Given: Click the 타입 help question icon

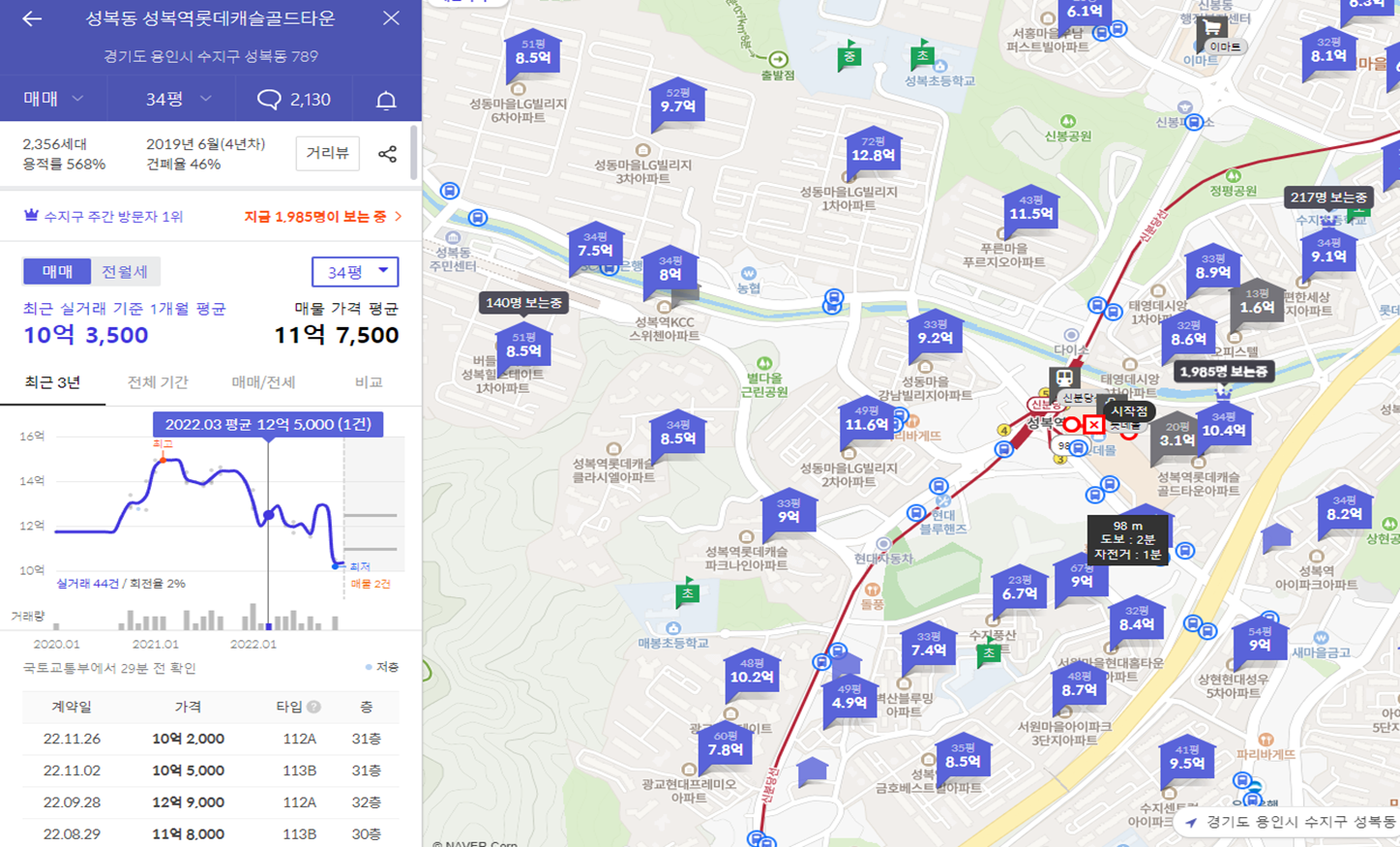Looking at the screenshot, I should coord(313,708).
